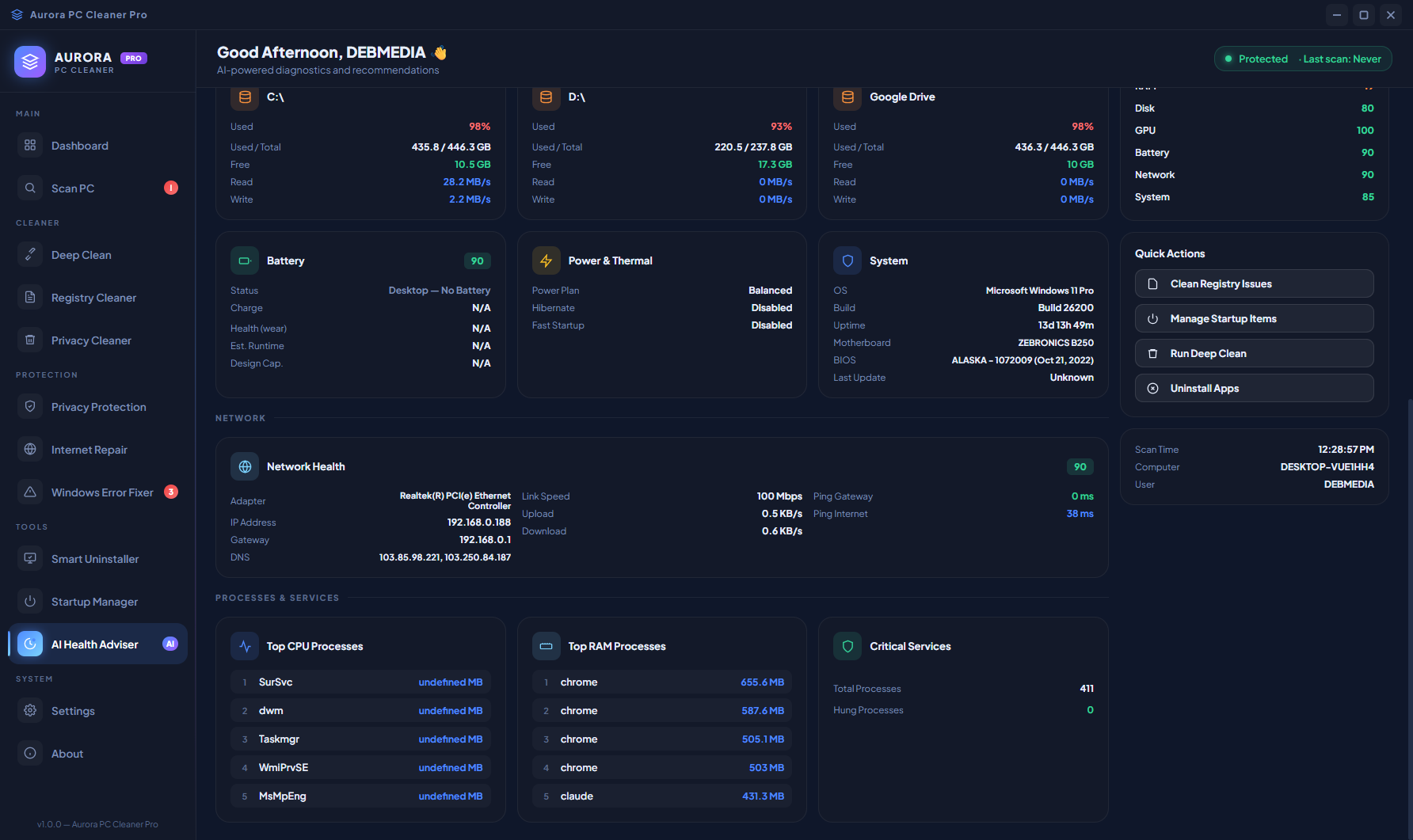
Task: Click the Critical Services shield icon
Action: click(x=847, y=646)
